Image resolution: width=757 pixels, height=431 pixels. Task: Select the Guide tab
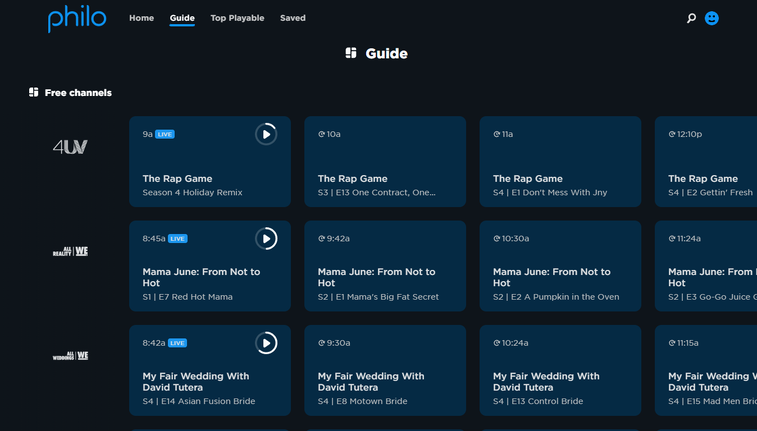(x=182, y=18)
